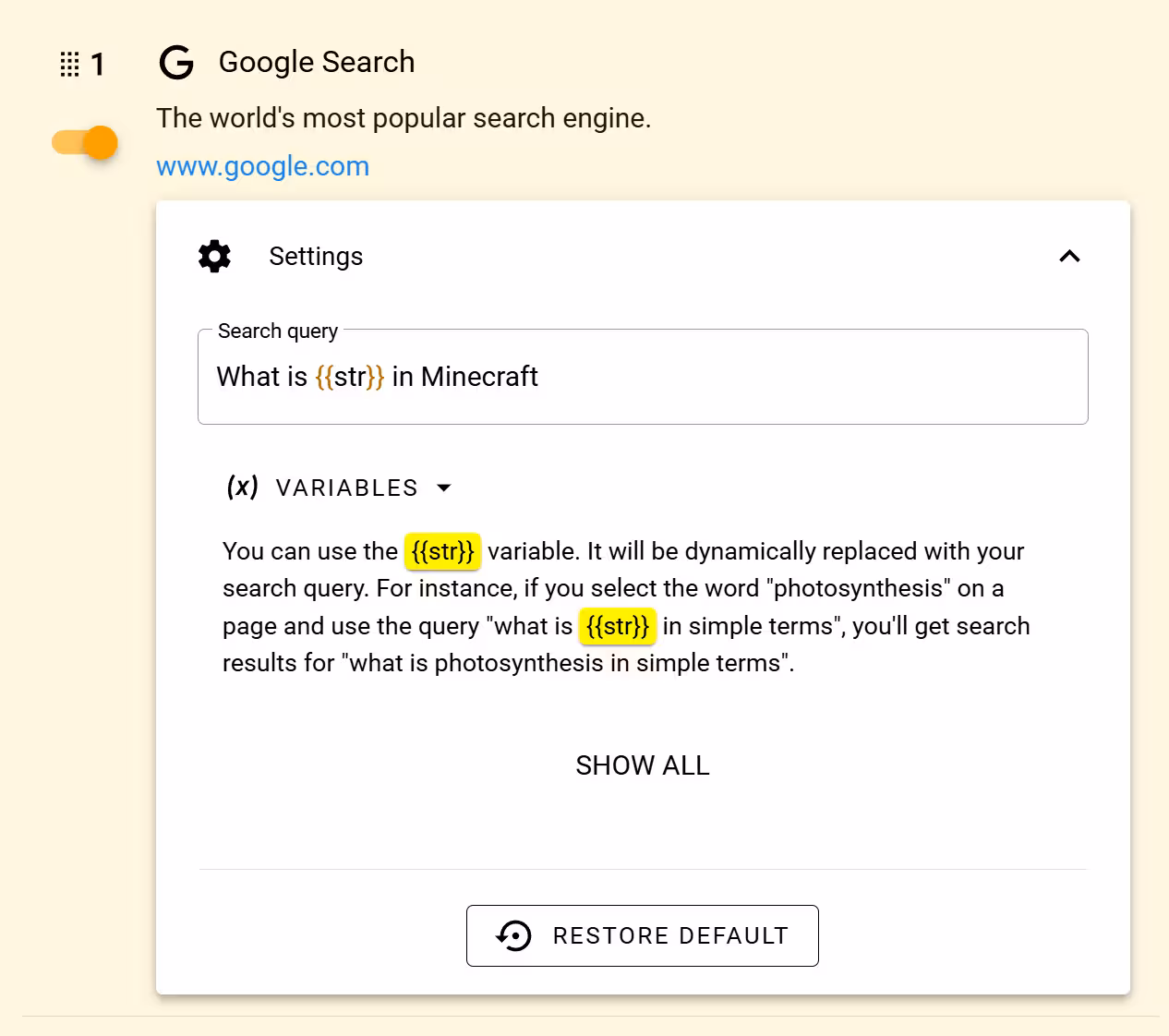The height and width of the screenshot is (1036, 1169).
Task: Click the first highlighted {{str}} variable chip
Action: point(442,551)
